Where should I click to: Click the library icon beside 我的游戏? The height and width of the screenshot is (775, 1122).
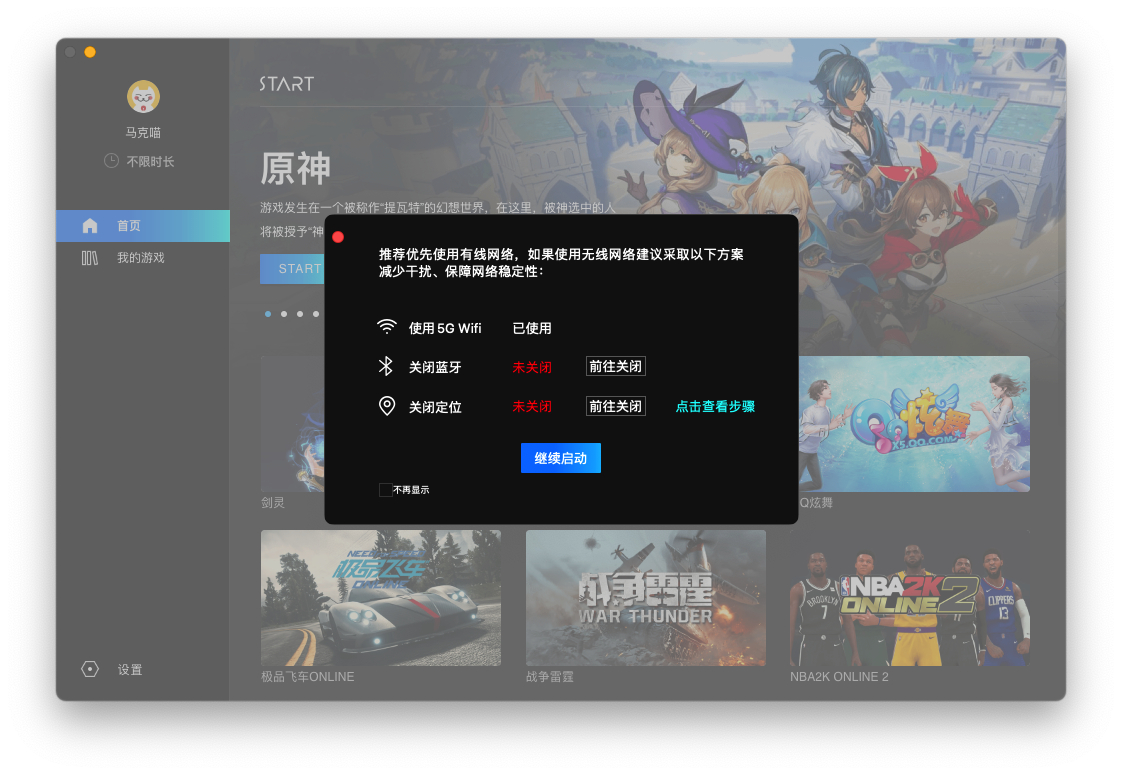pos(90,258)
